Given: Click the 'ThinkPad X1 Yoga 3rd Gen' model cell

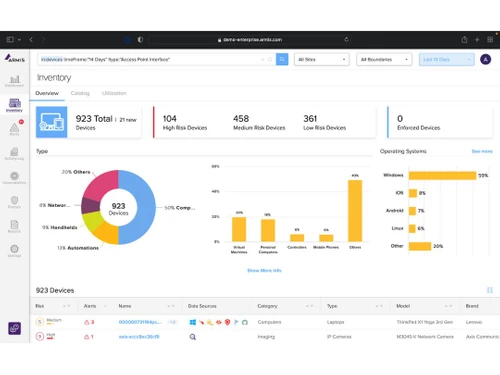Looking at the screenshot, I should pyautogui.click(x=425, y=322).
